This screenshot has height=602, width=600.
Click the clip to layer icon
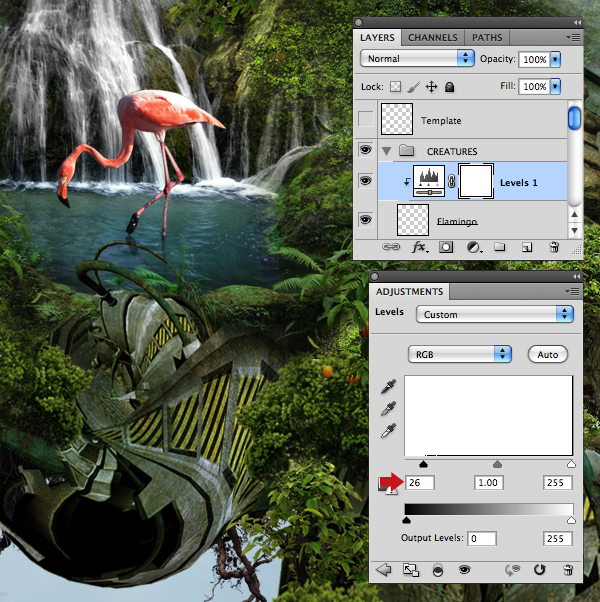pos(438,571)
